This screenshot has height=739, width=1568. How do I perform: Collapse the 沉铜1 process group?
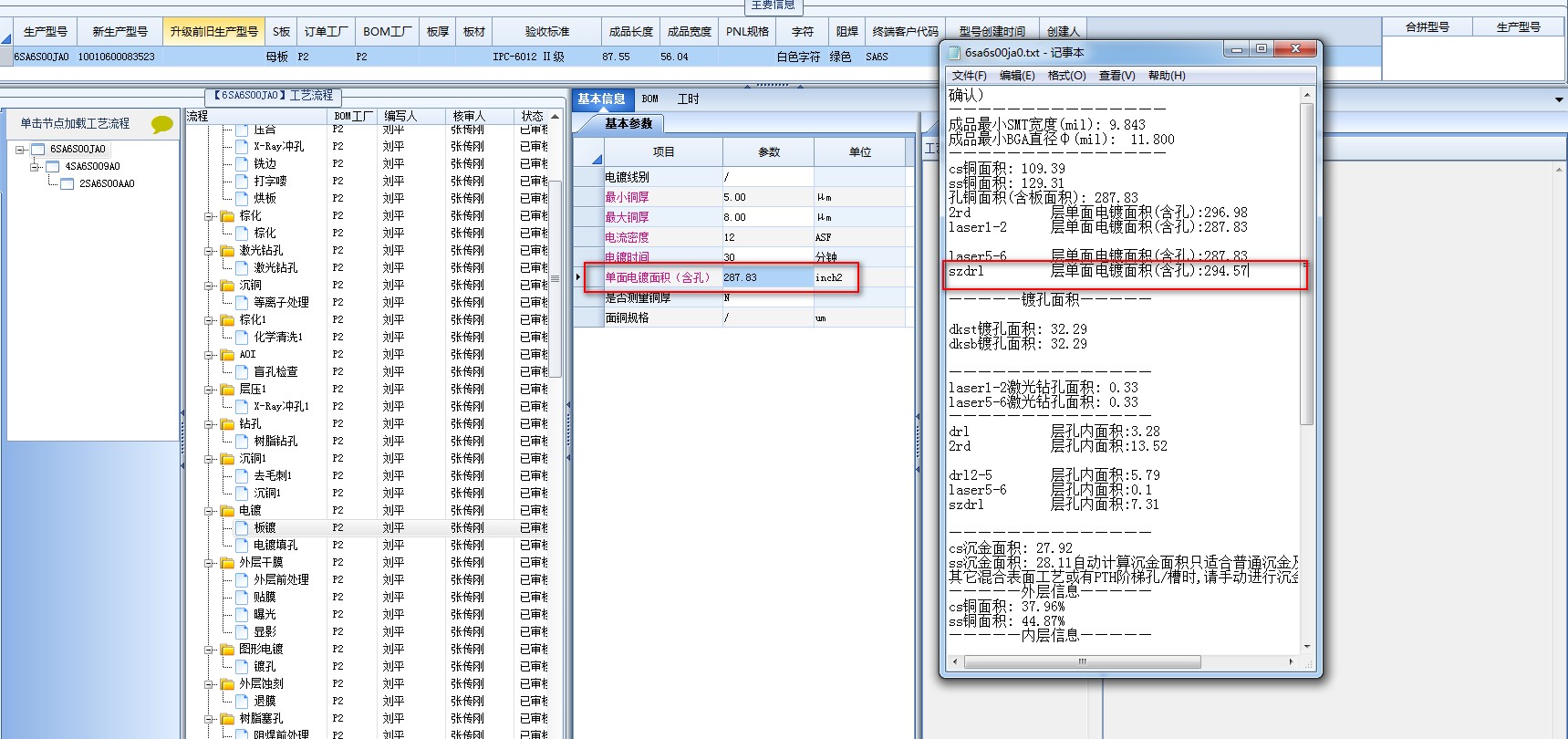click(210, 459)
